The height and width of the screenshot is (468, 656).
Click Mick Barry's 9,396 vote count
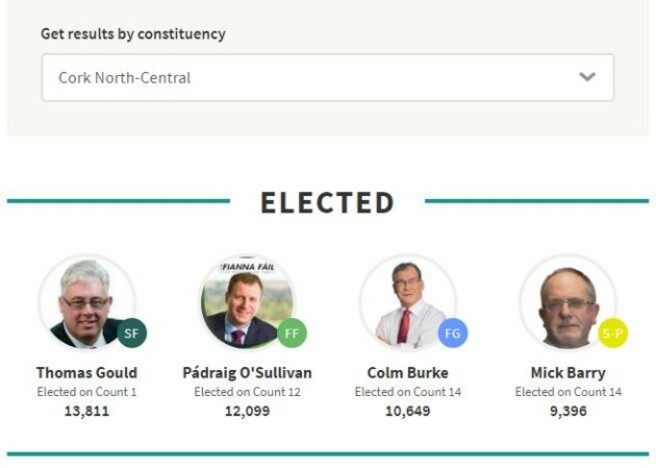(568, 411)
